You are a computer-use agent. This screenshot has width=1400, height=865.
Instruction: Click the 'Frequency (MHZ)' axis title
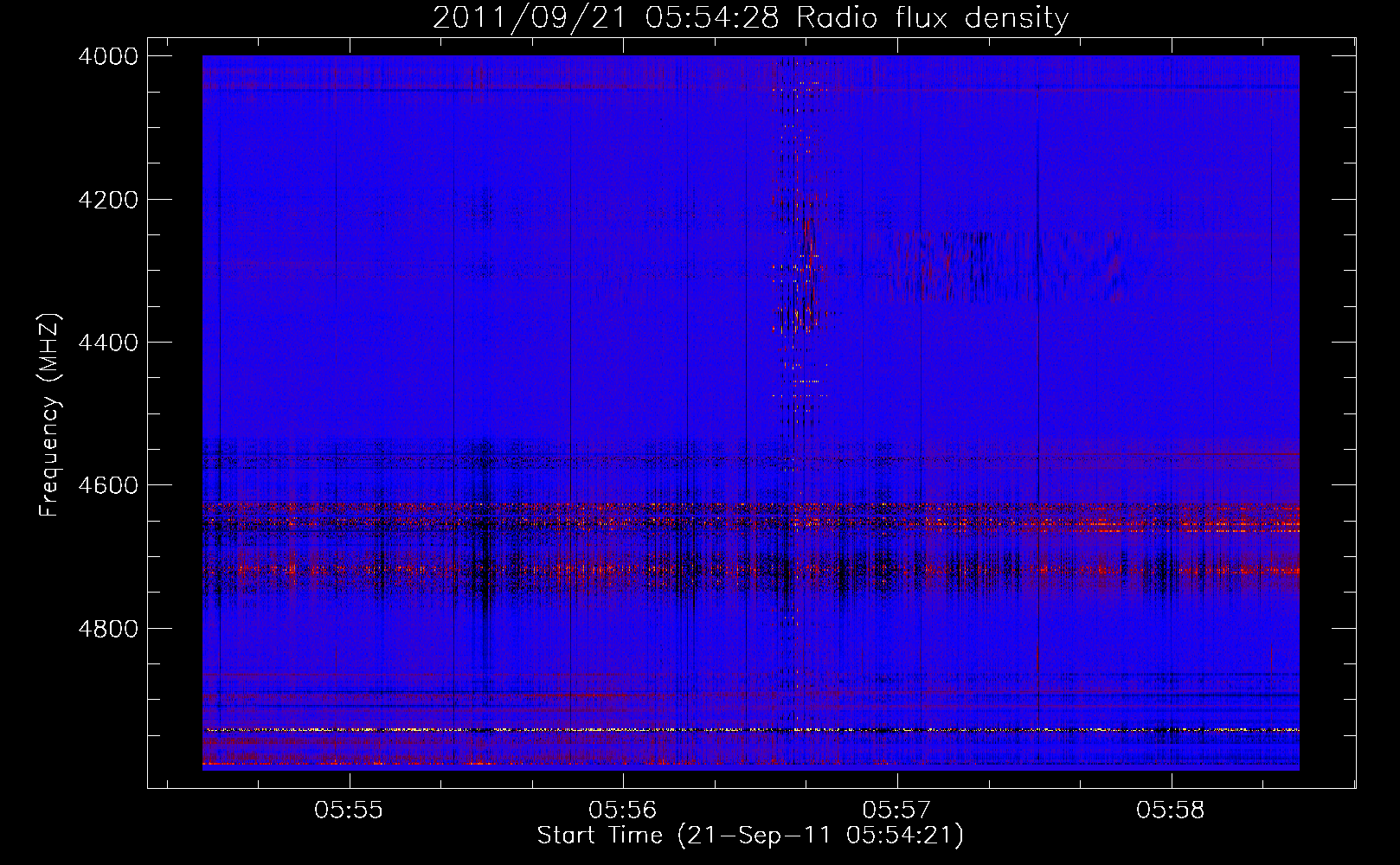(x=50, y=414)
